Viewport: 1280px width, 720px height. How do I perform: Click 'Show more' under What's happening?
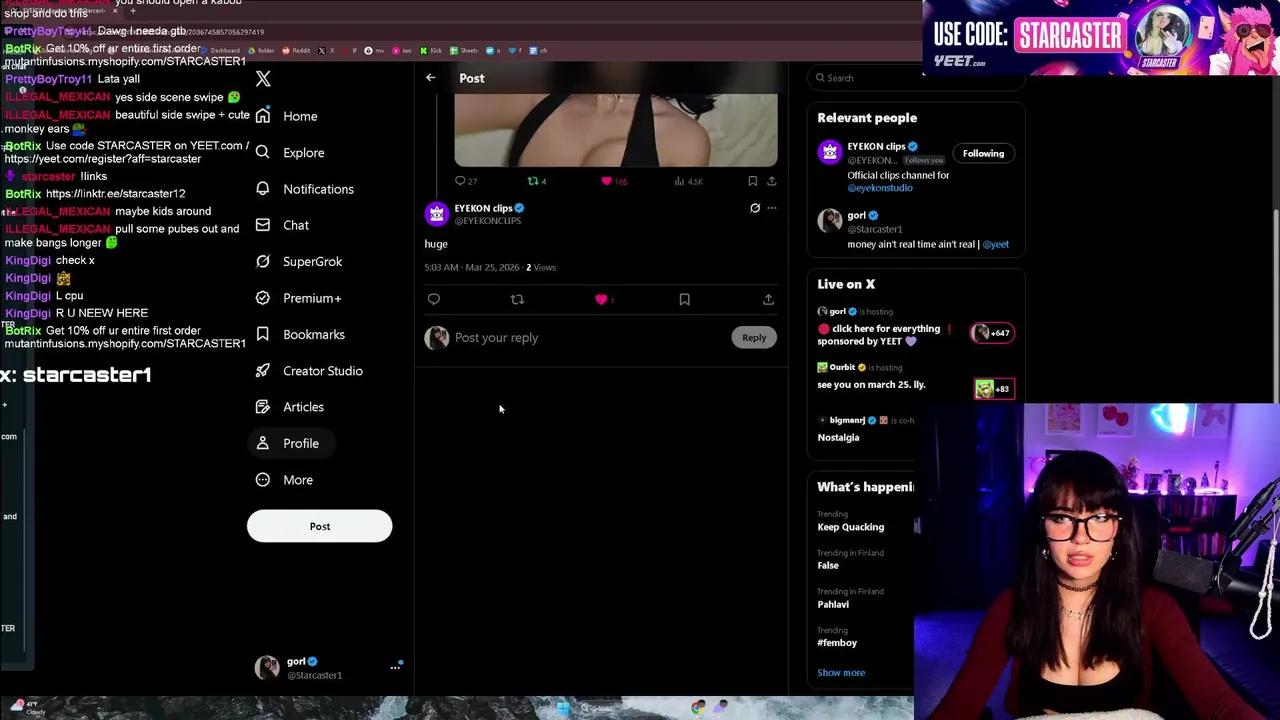pyautogui.click(x=841, y=673)
